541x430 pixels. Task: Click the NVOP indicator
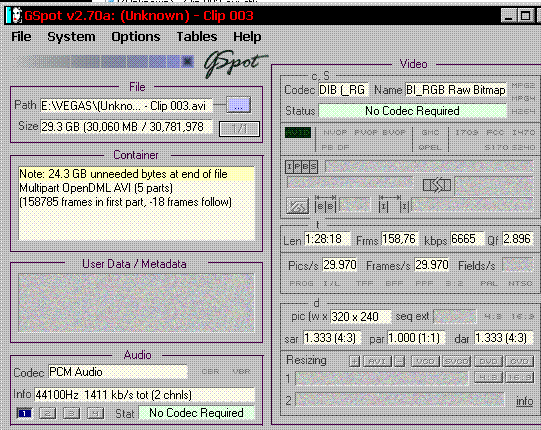tap(335, 133)
